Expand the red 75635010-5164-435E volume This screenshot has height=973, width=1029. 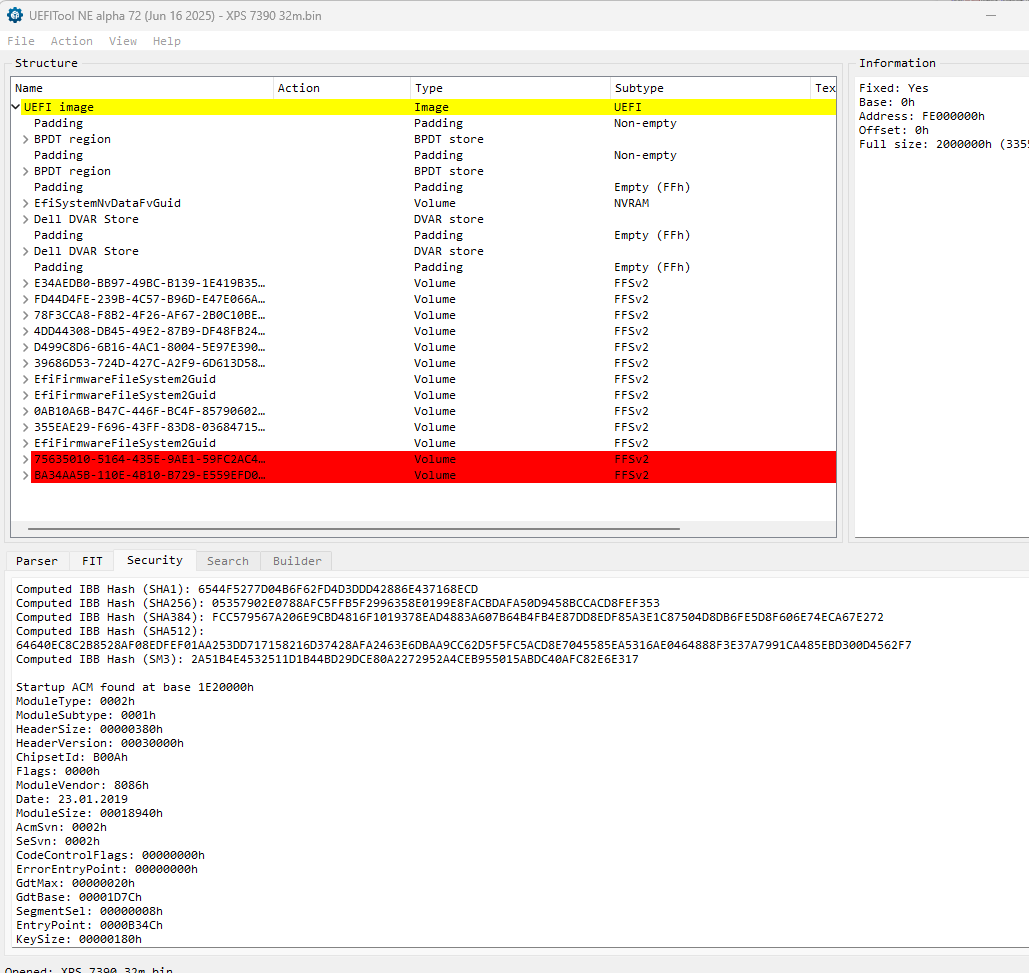click(x=26, y=459)
